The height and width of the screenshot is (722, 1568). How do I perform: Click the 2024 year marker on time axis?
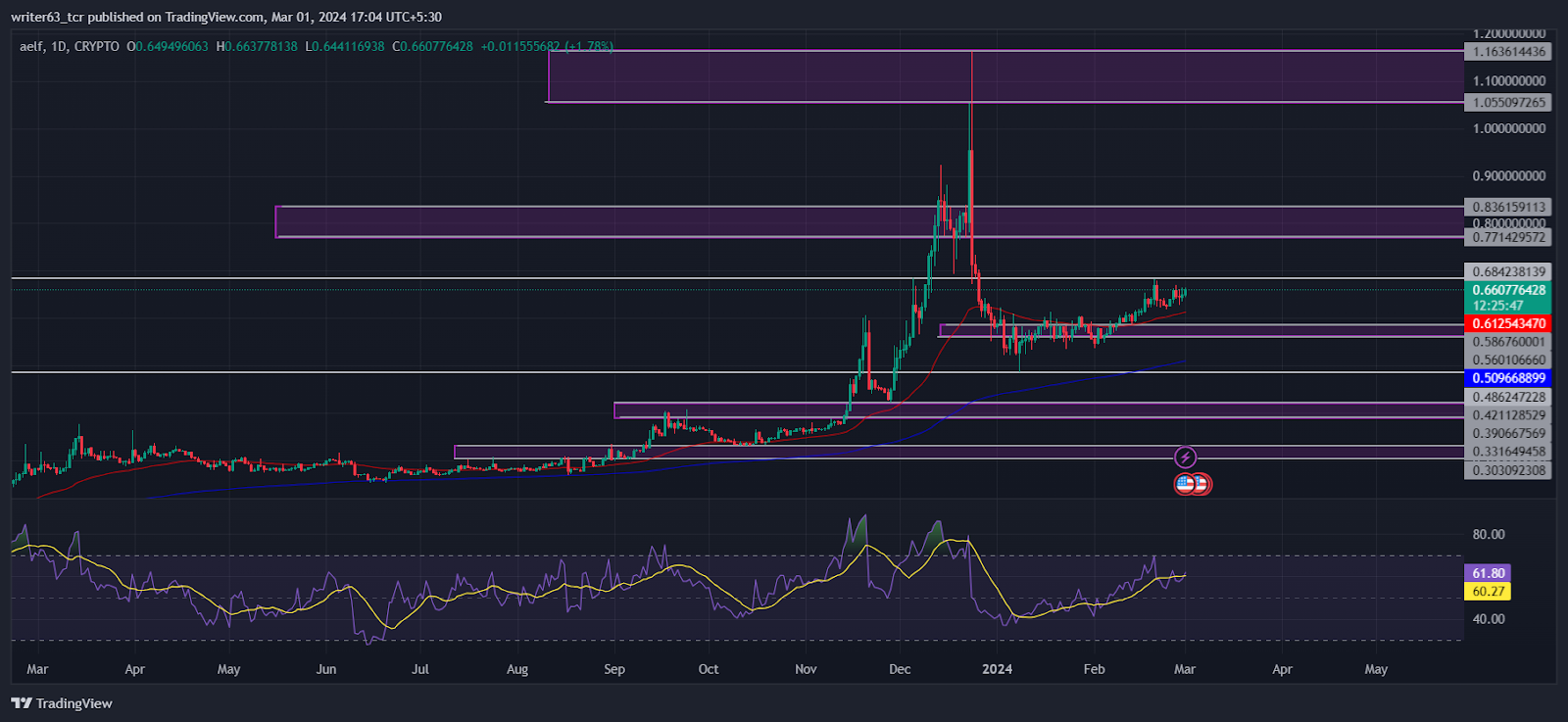tap(997, 669)
